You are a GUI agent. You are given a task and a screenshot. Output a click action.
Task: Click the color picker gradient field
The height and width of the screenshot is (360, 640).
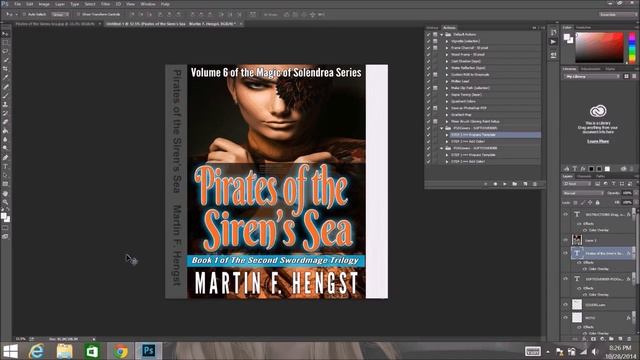[x=600, y=48]
